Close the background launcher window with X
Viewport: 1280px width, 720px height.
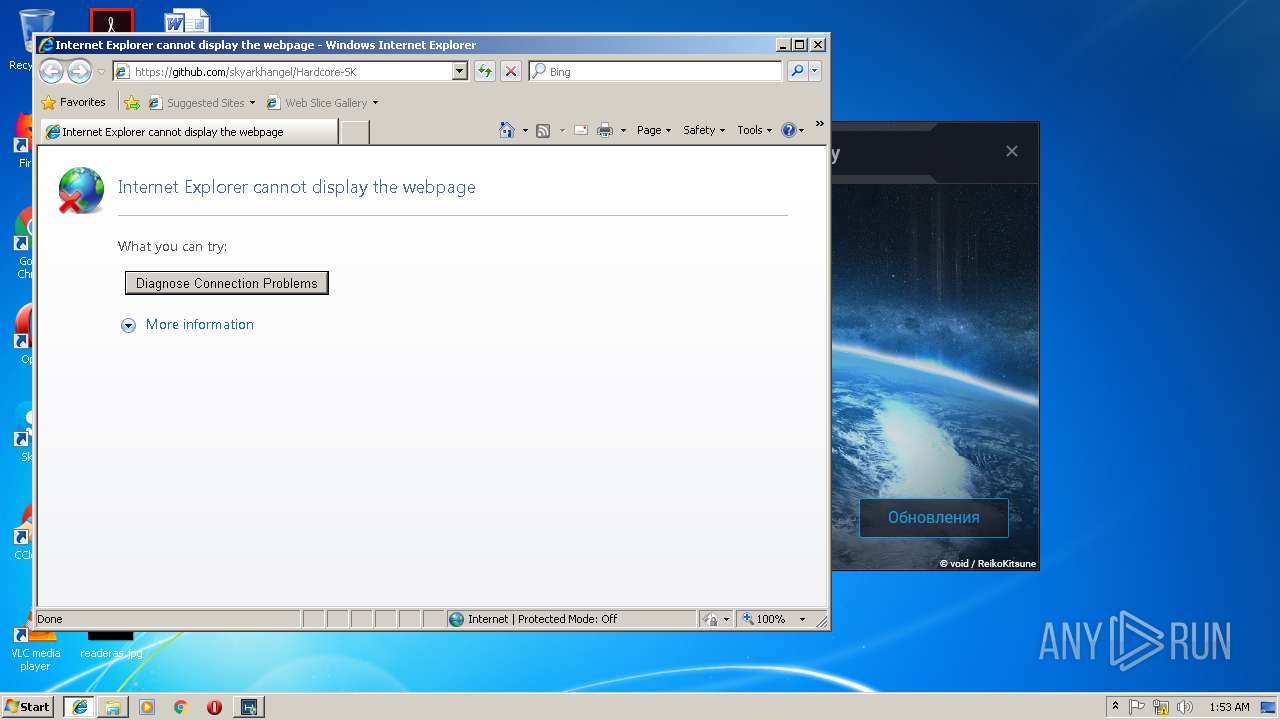(x=1012, y=151)
